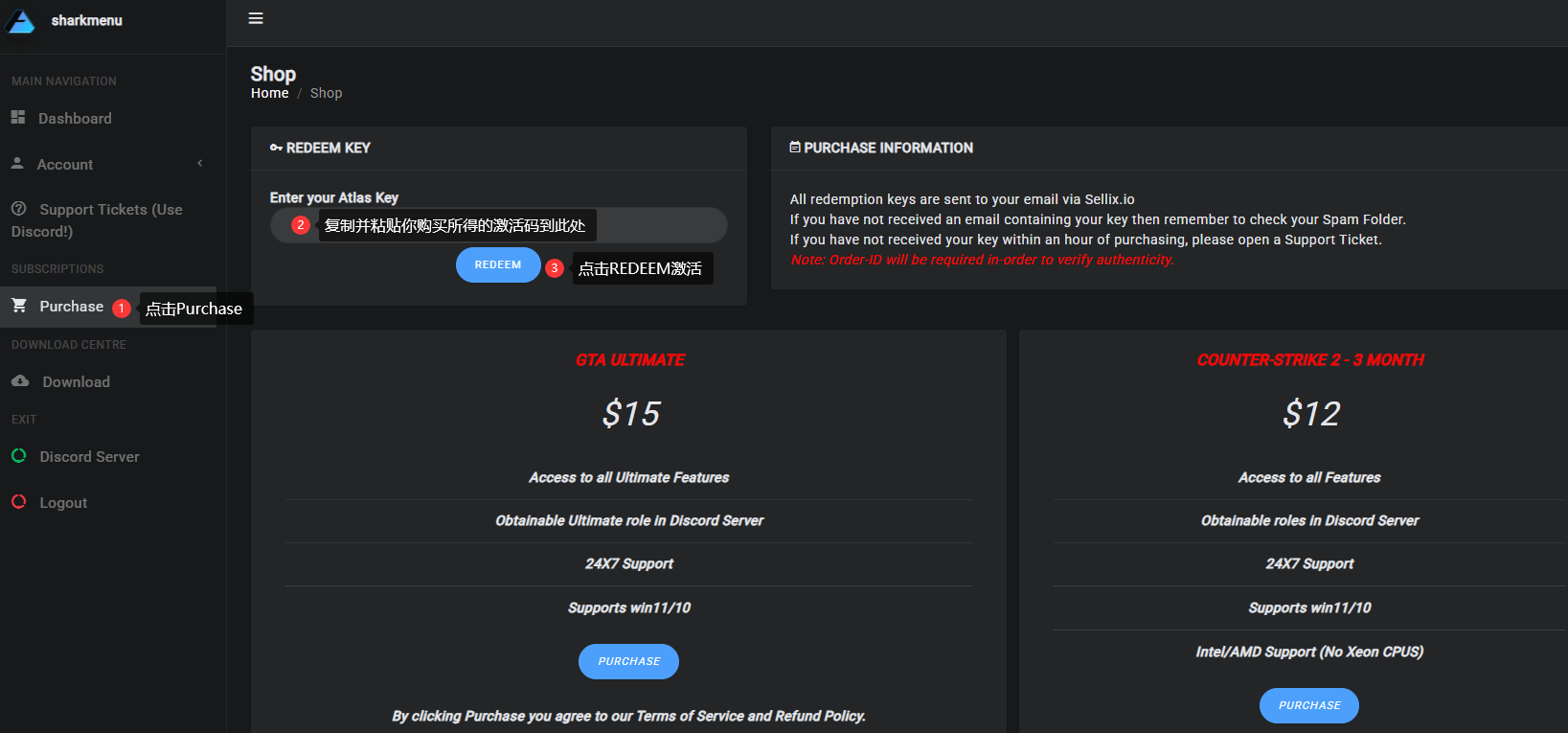The width and height of the screenshot is (1568, 733).
Task: Click the green Discord Server icon
Action: pos(19,456)
